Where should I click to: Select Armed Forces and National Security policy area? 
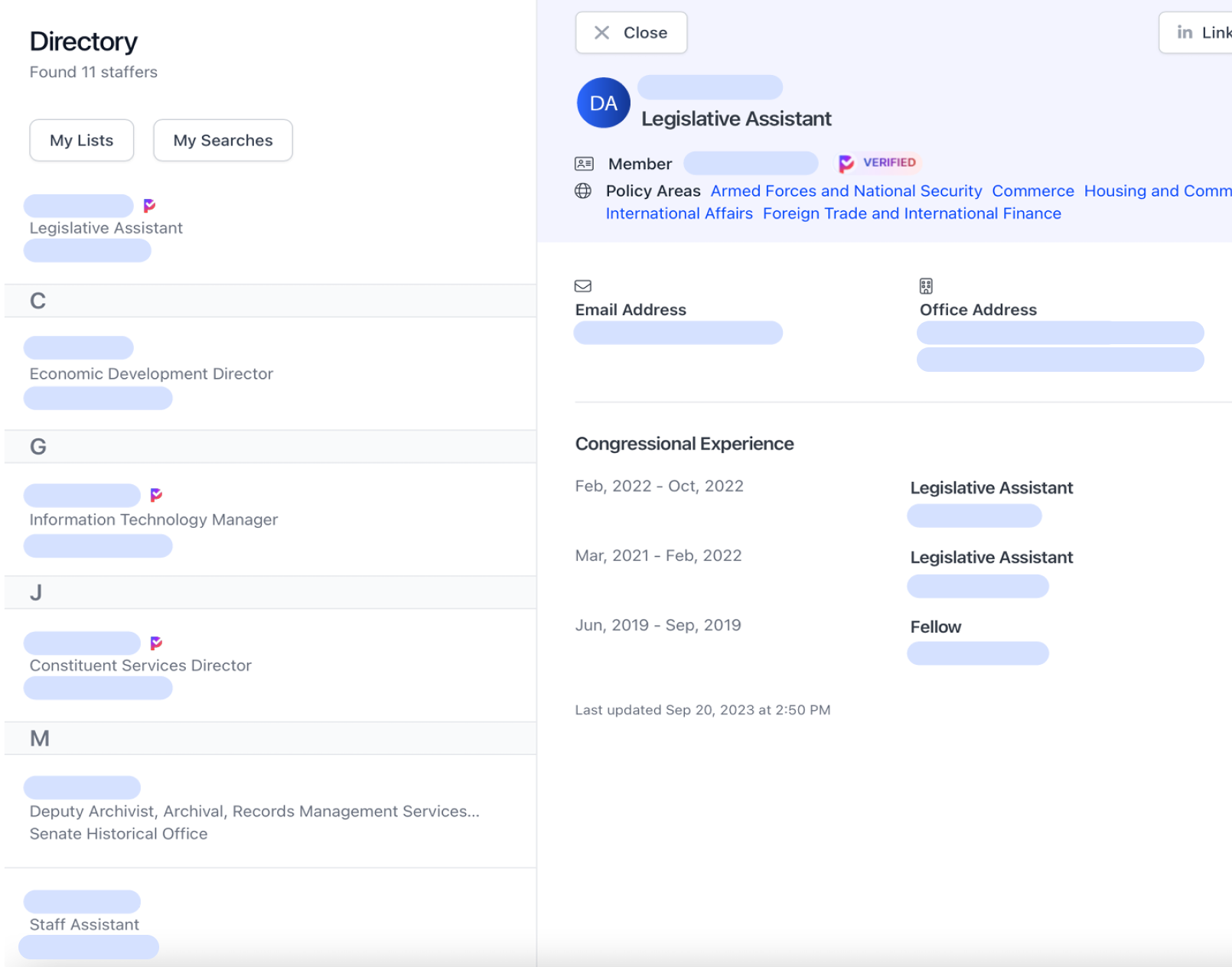846,191
